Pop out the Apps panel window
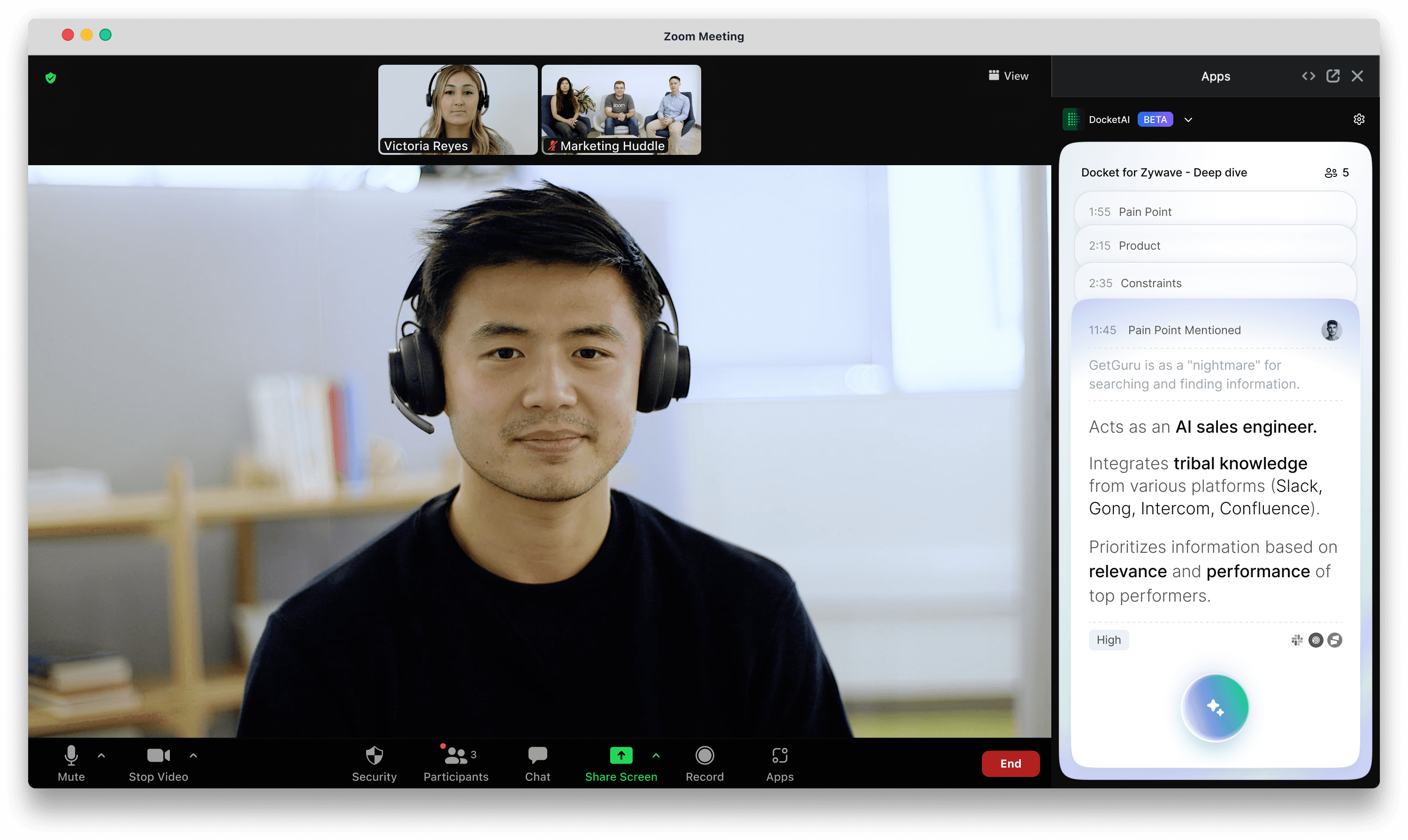Screen dimensions: 1408x840 click(1333, 76)
